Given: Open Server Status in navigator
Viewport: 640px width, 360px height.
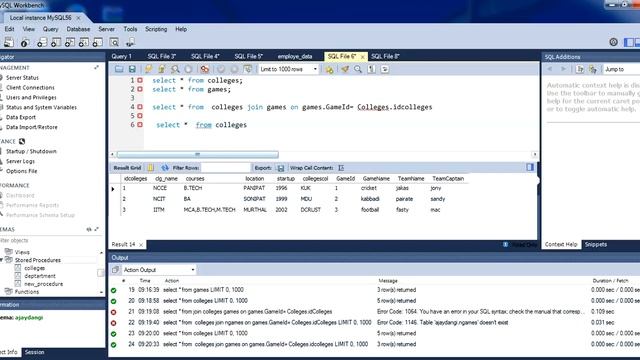Looking at the screenshot, I should pos(22,78).
